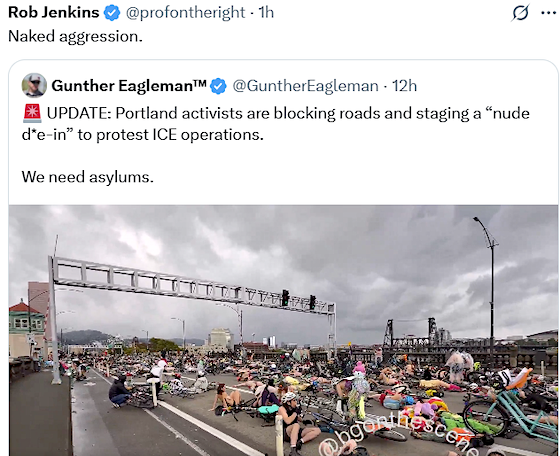Click Gunther Eagleman's blue verified badge
560x456 pixels.
point(218,86)
